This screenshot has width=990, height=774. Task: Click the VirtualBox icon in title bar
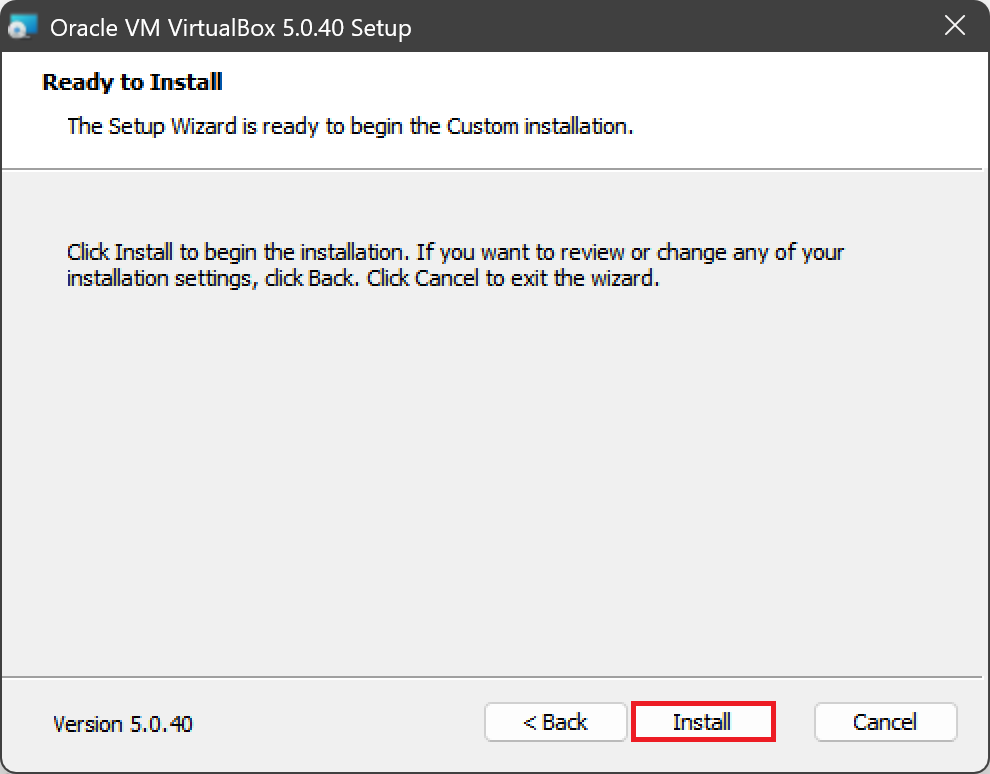click(x=23, y=27)
